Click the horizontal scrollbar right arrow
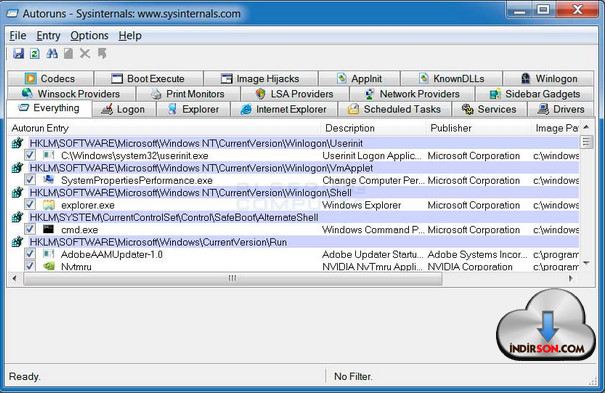This screenshot has height=393, width=605. click(x=571, y=278)
